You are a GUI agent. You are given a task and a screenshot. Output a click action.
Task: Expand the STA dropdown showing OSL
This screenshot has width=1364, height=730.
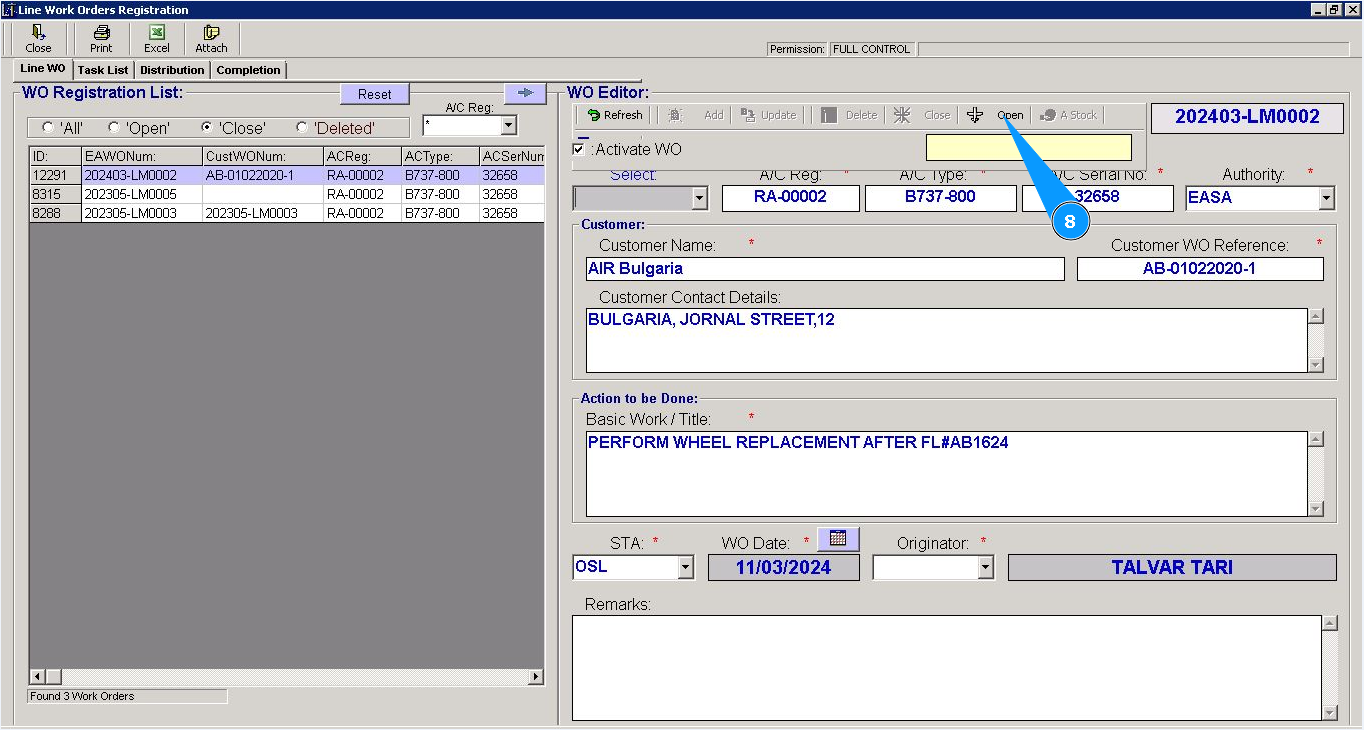coord(685,568)
